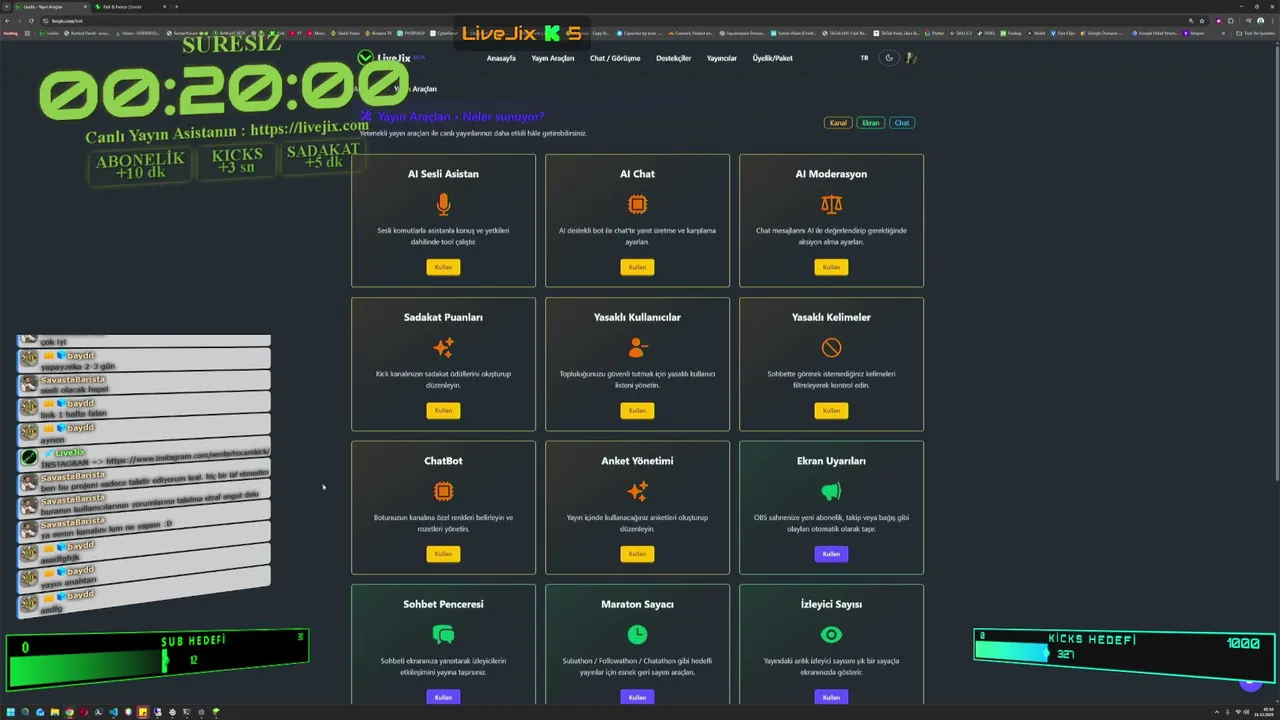Open the Yayın Araçları menu item
The width and height of the screenshot is (1280, 720).
pyautogui.click(x=553, y=58)
